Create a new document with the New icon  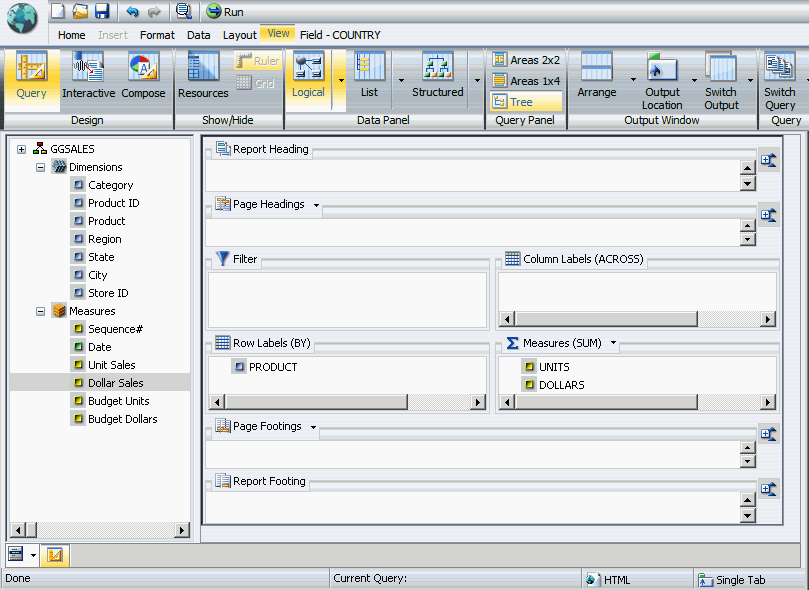pyautogui.click(x=58, y=11)
